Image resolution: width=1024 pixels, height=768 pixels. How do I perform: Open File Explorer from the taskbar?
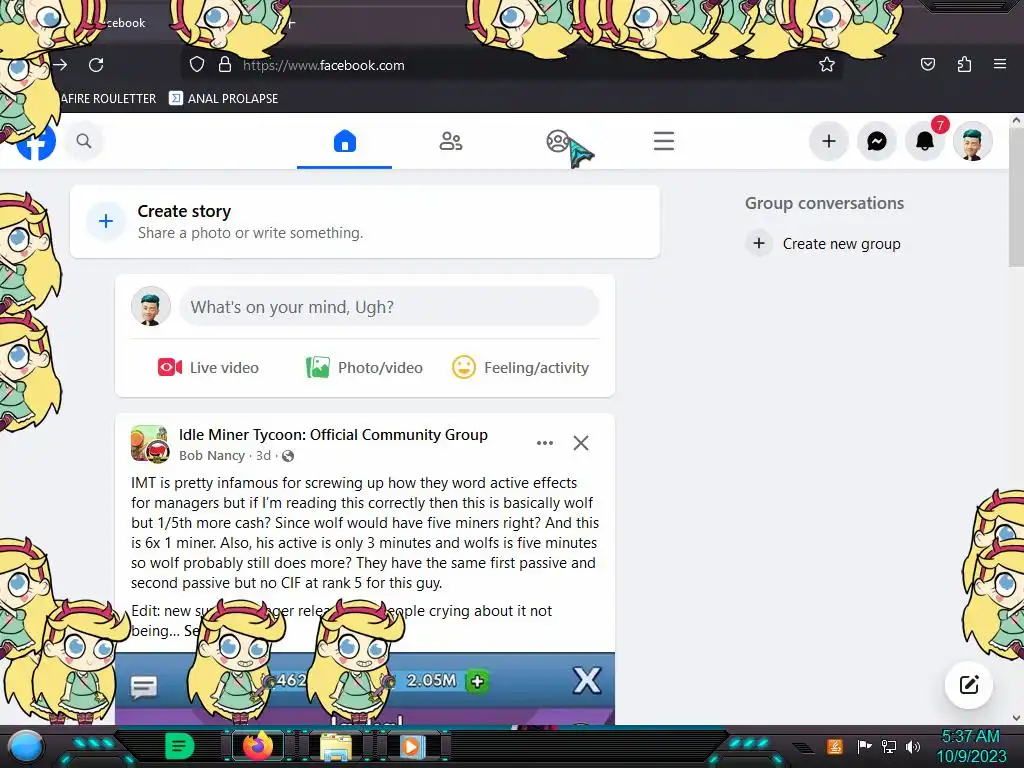335,747
